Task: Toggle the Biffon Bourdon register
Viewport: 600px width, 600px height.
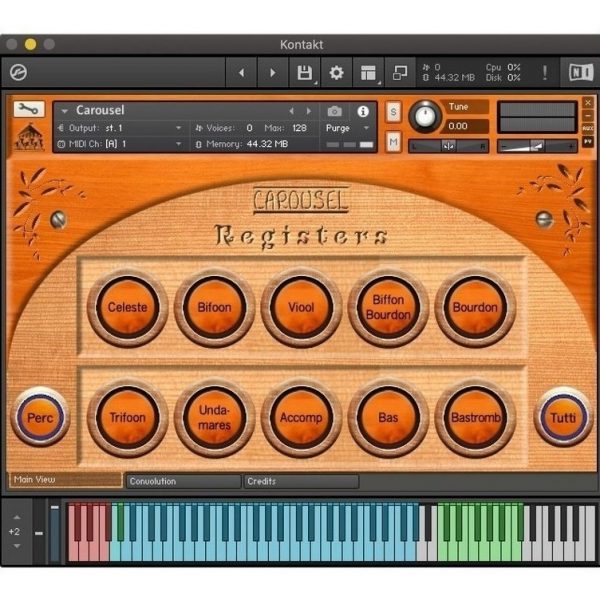Action: point(388,307)
